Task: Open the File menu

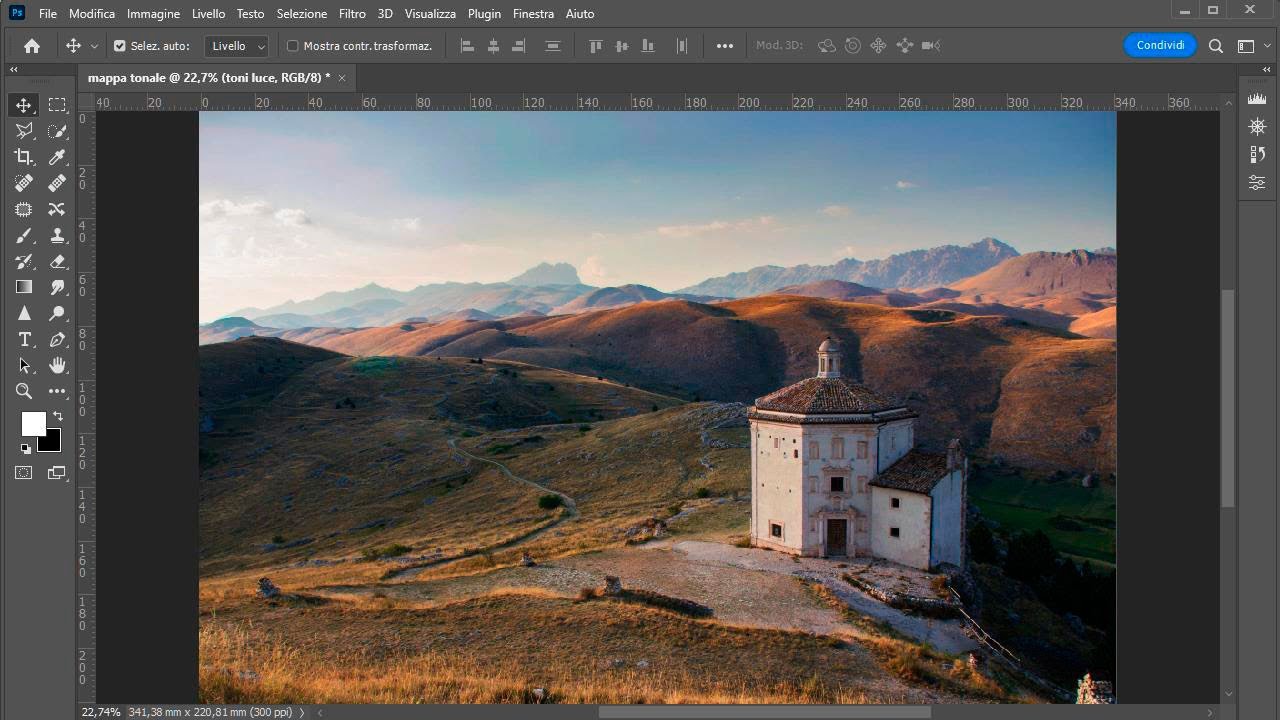Action: point(48,14)
